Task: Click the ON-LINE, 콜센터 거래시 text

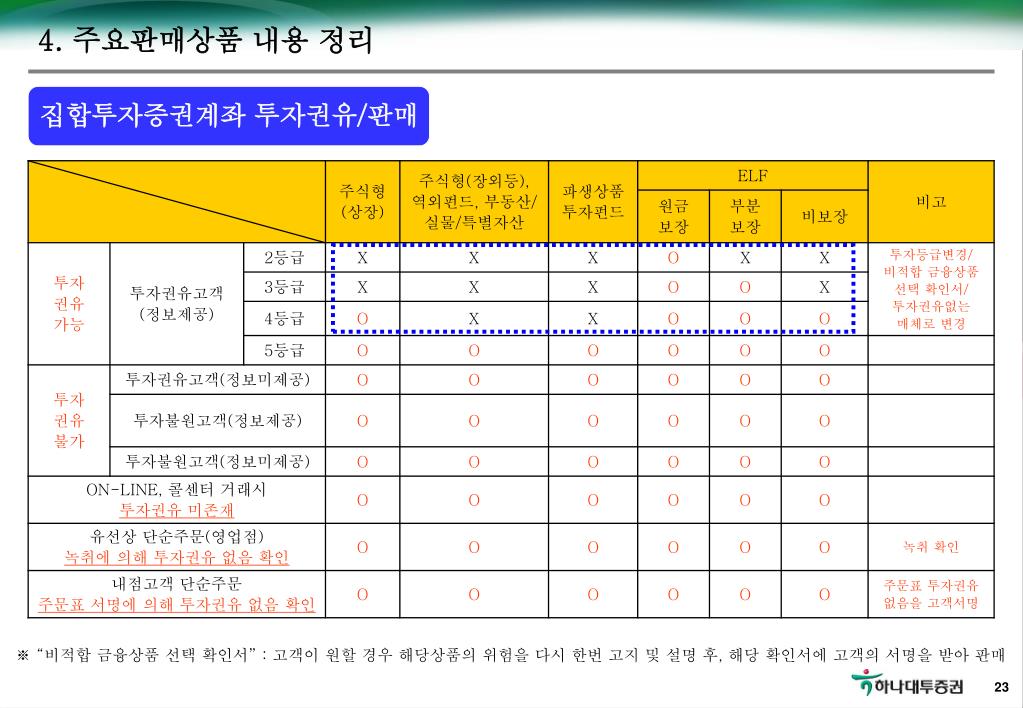Action: pos(176,489)
